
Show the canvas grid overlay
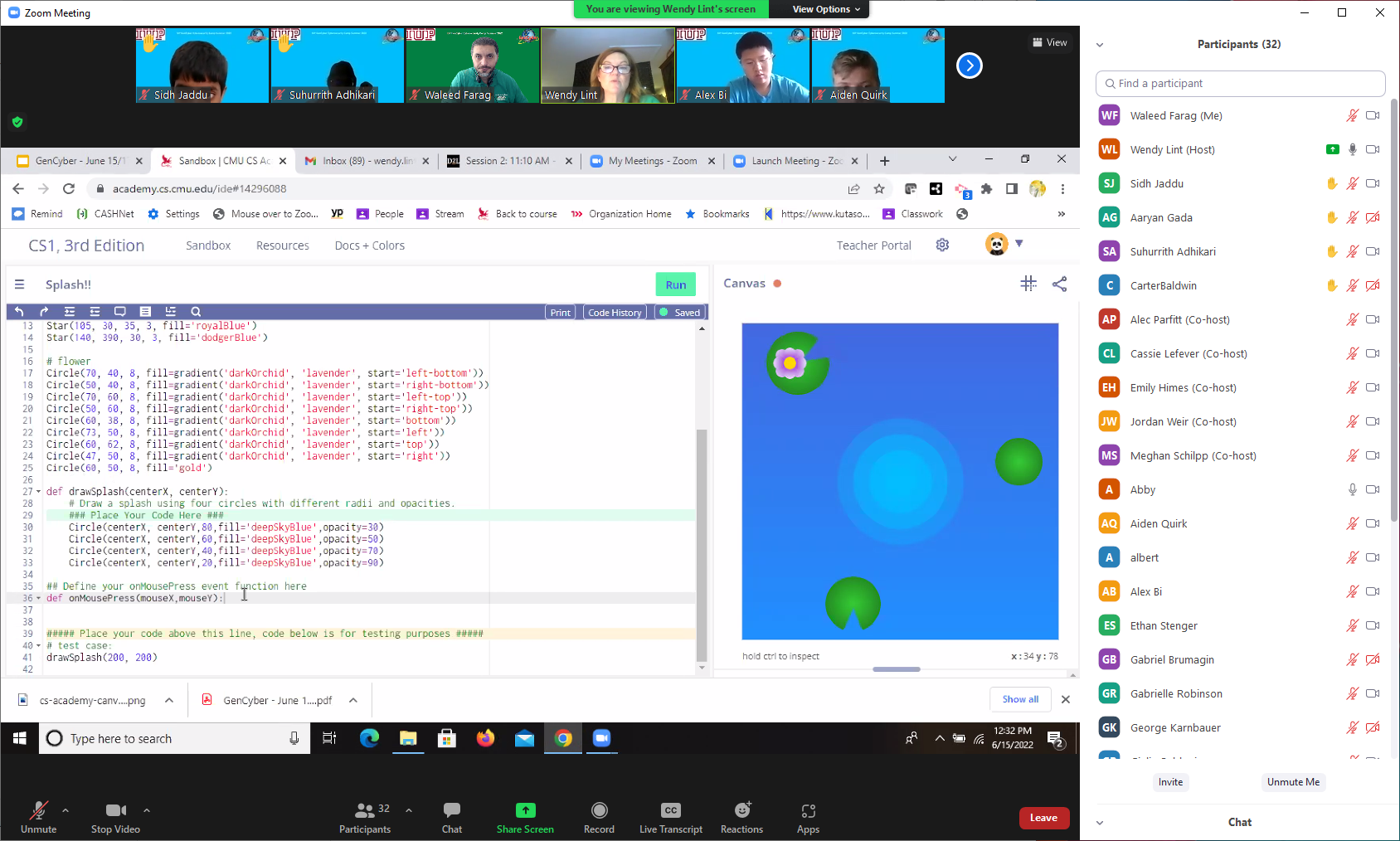coord(1028,284)
